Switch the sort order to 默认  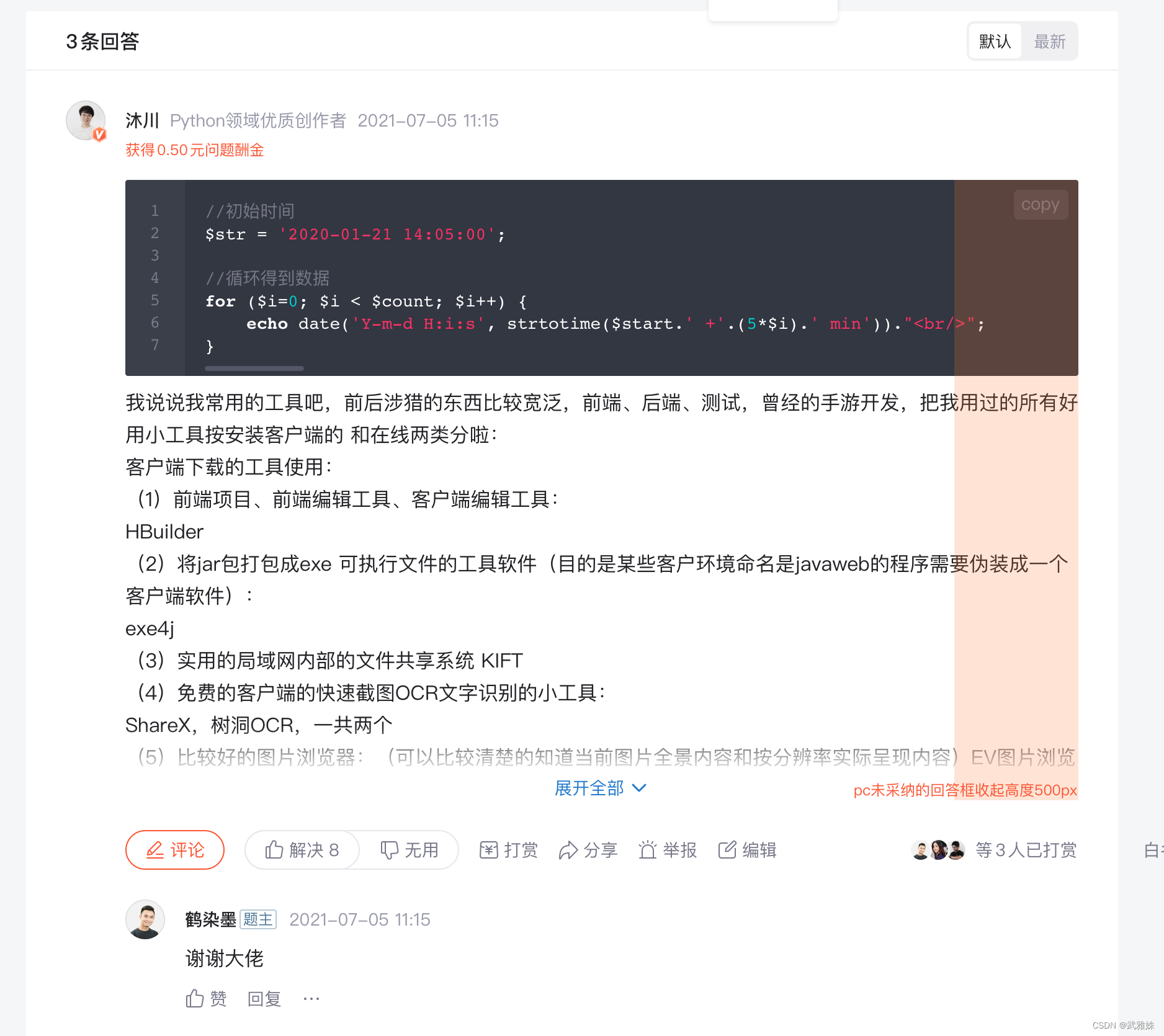pyautogui.click(x=995, y=42)
